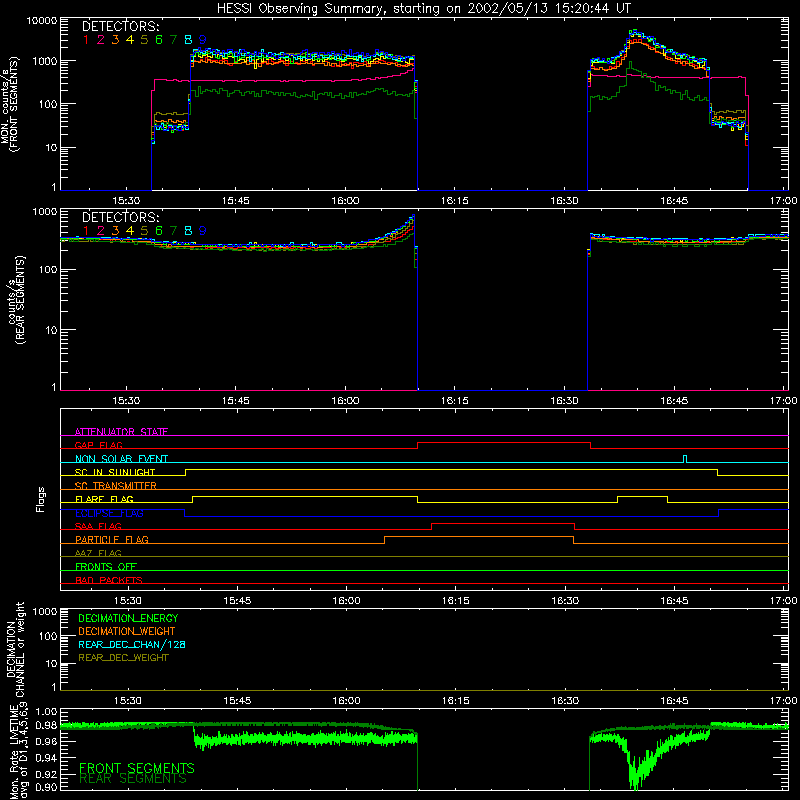800x800 pixels.
Task: Select detector 9 label in front segments legend
Action: tap(203, 40)
